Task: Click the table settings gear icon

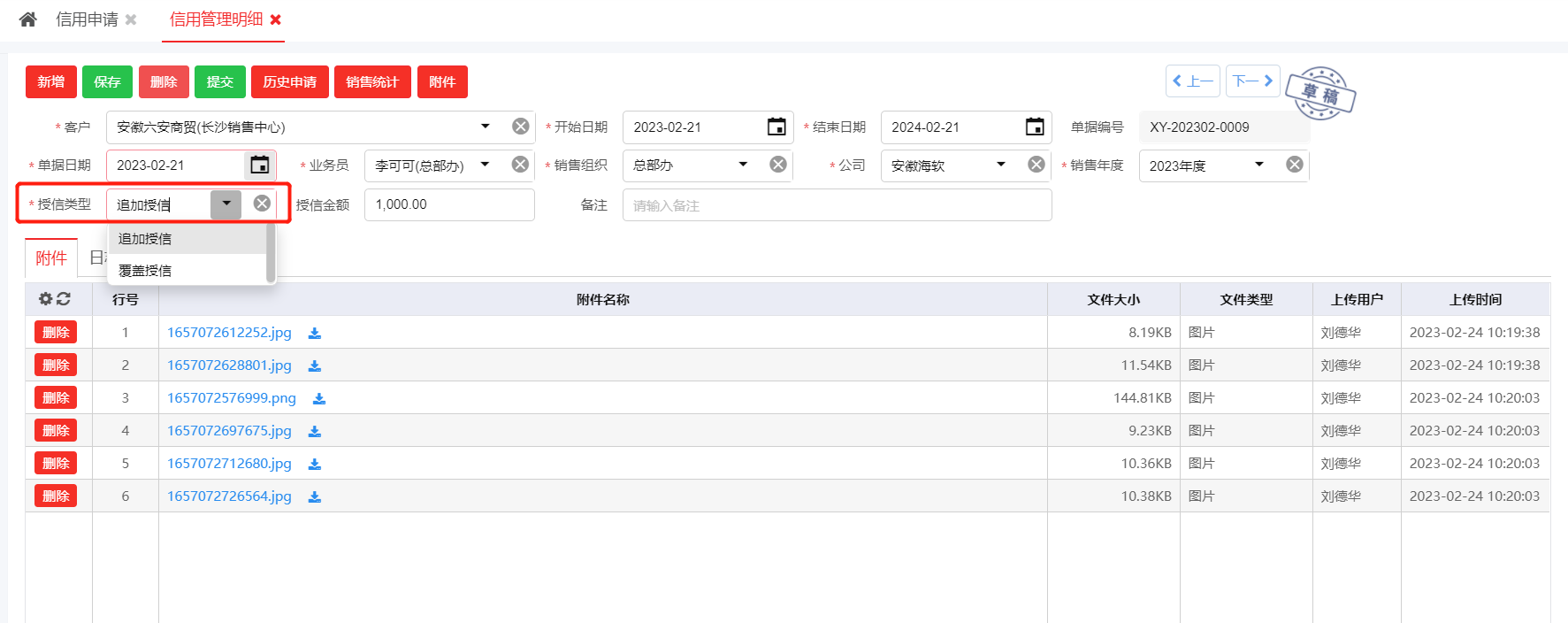Action: pos(45,299)
